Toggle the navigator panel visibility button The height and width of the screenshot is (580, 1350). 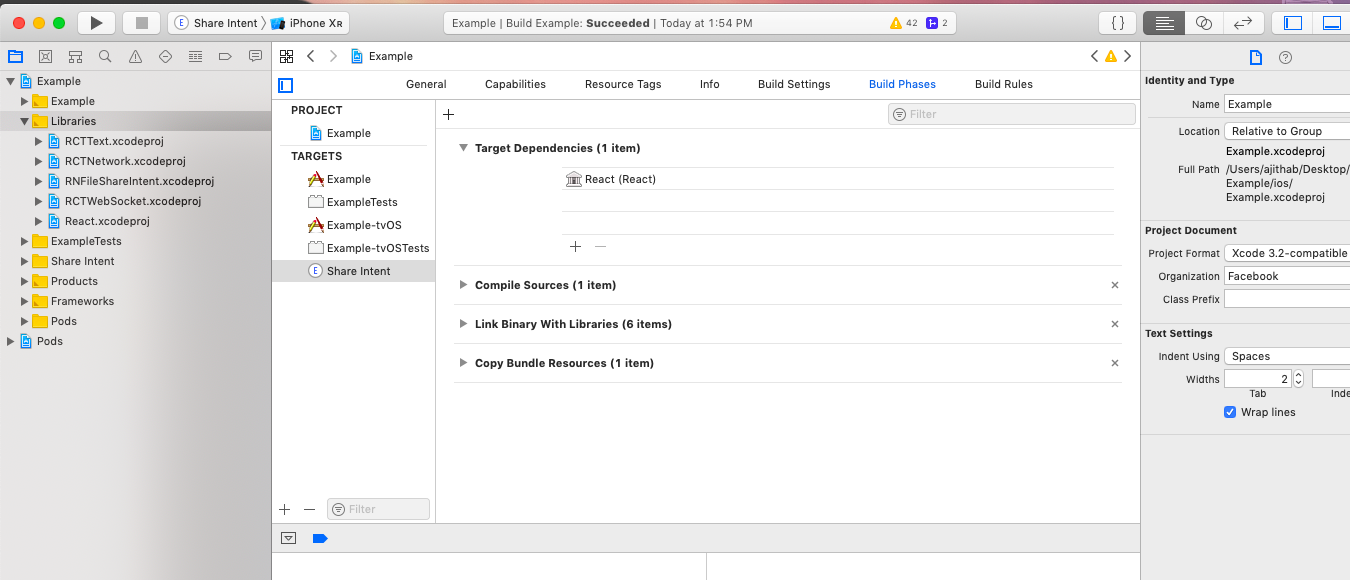(x=1293, y=23)
